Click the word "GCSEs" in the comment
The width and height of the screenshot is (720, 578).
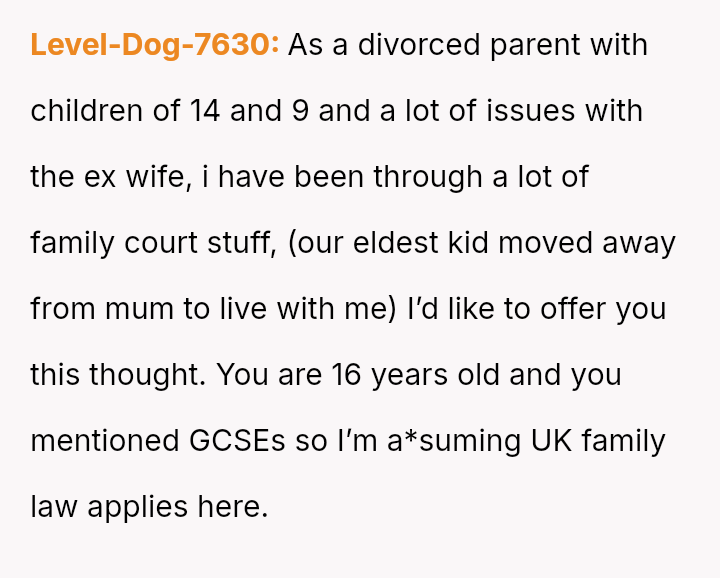point(237,441)
